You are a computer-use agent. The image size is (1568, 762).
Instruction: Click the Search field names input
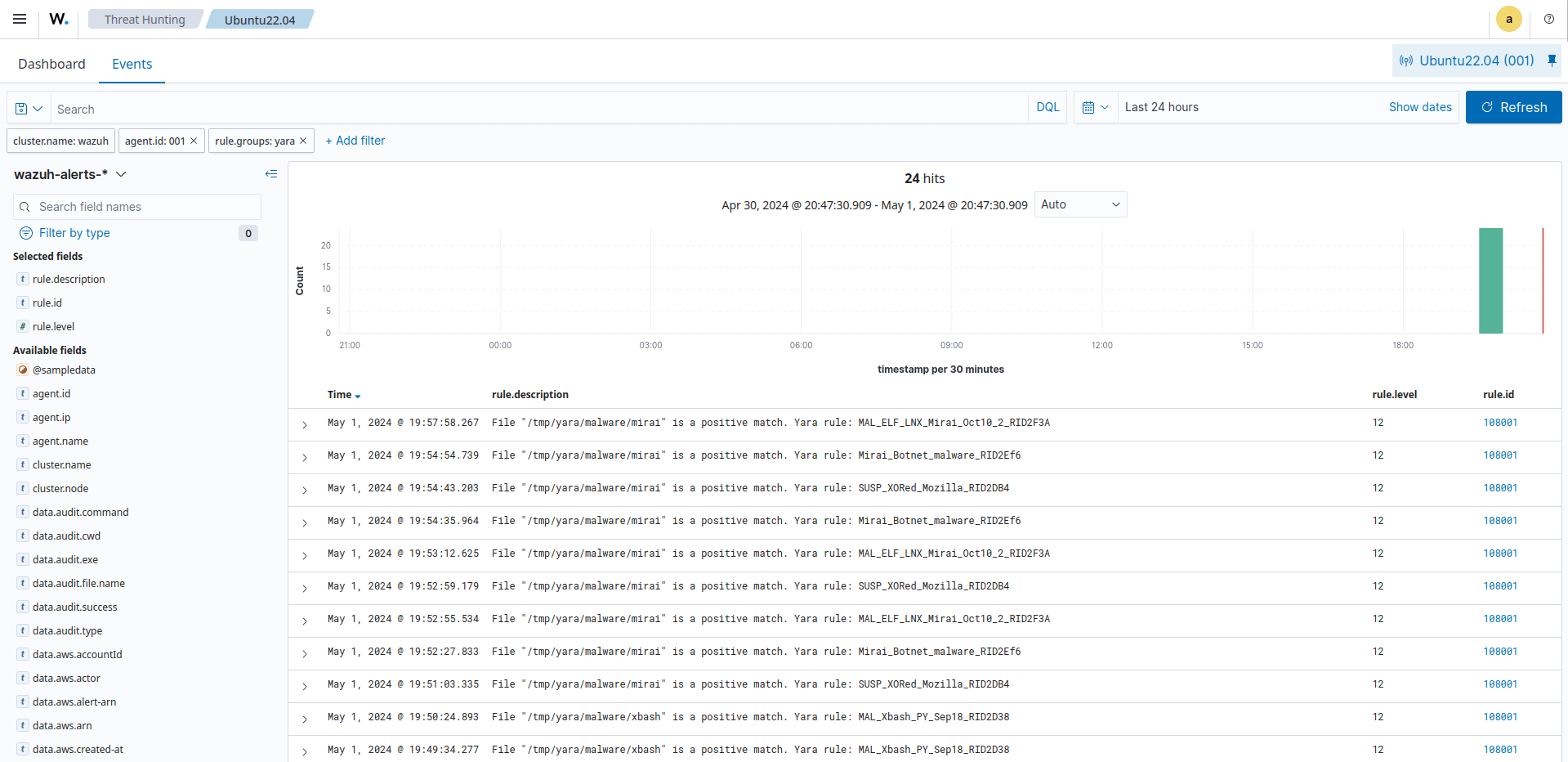pos(136,206)
